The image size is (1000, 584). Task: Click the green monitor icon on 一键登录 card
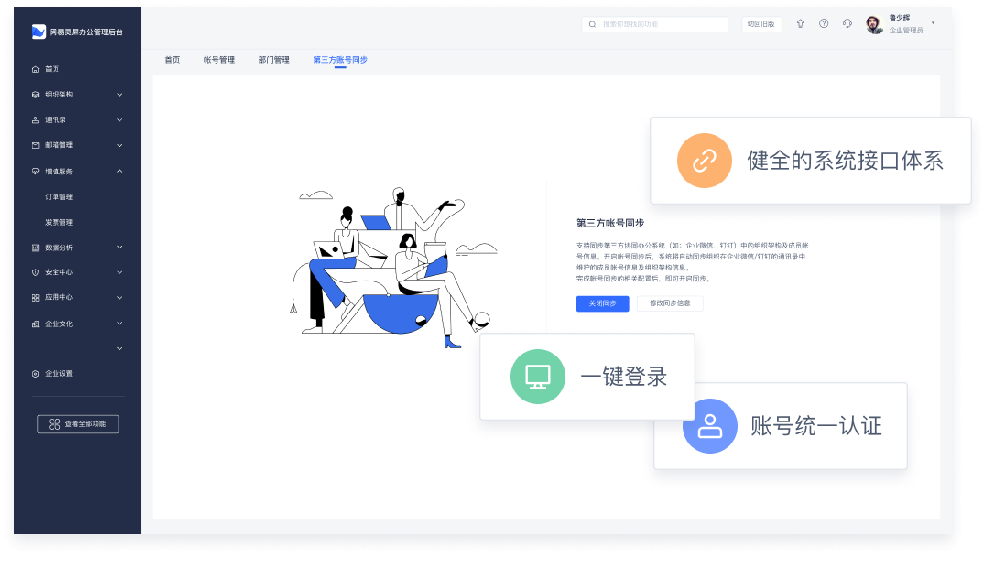point(538,377)
